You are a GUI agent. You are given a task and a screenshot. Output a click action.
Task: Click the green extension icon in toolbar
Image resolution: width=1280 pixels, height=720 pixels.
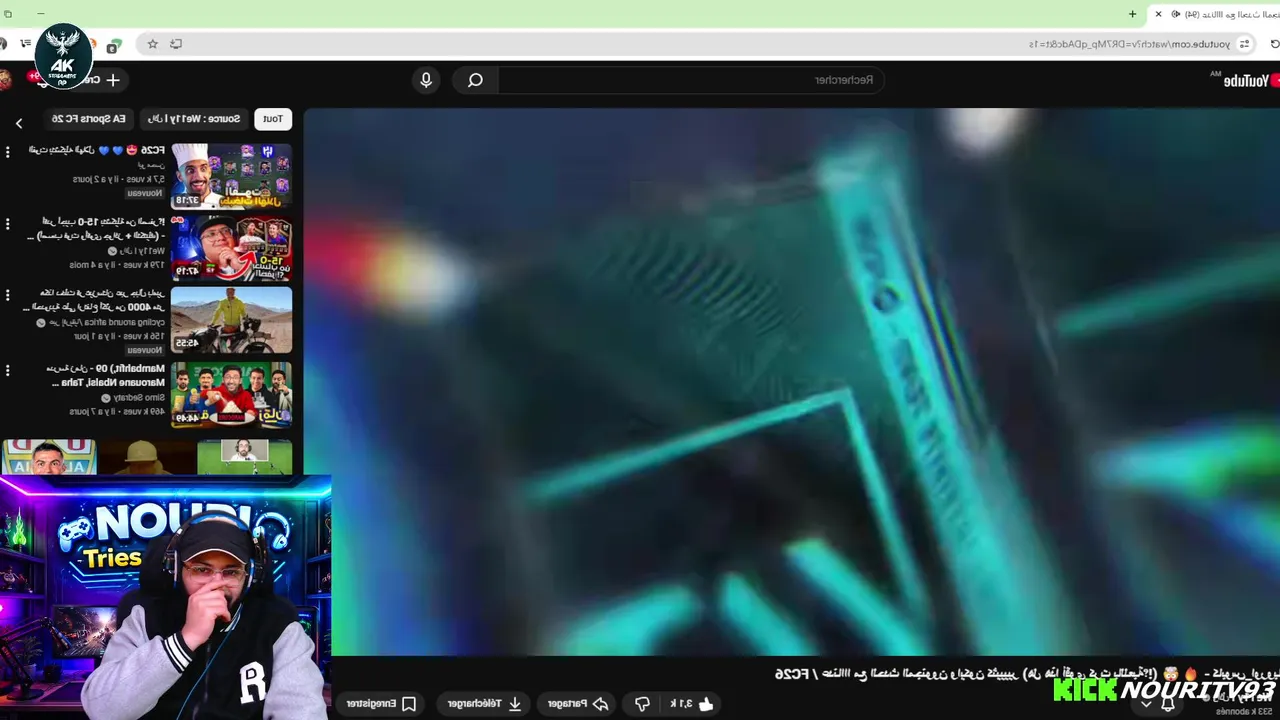[x=114, y=45]
